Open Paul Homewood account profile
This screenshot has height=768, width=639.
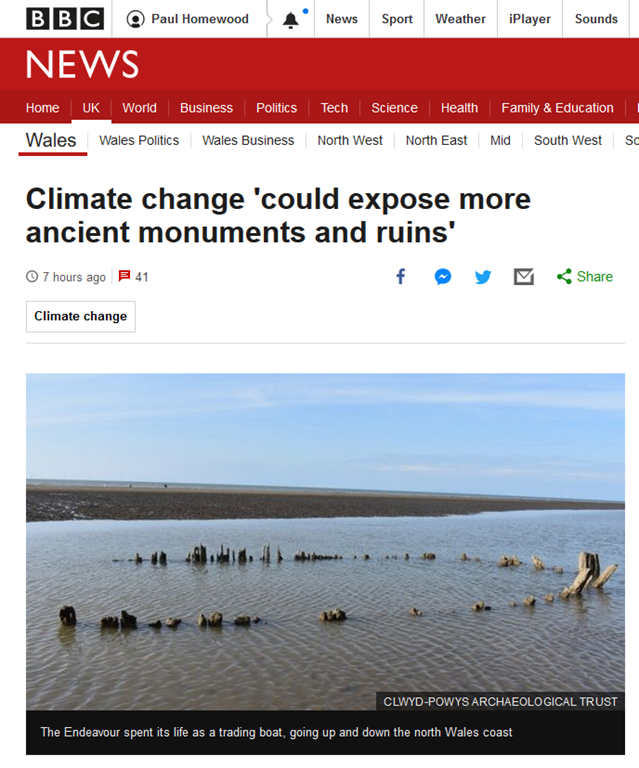tap(188, 19)
